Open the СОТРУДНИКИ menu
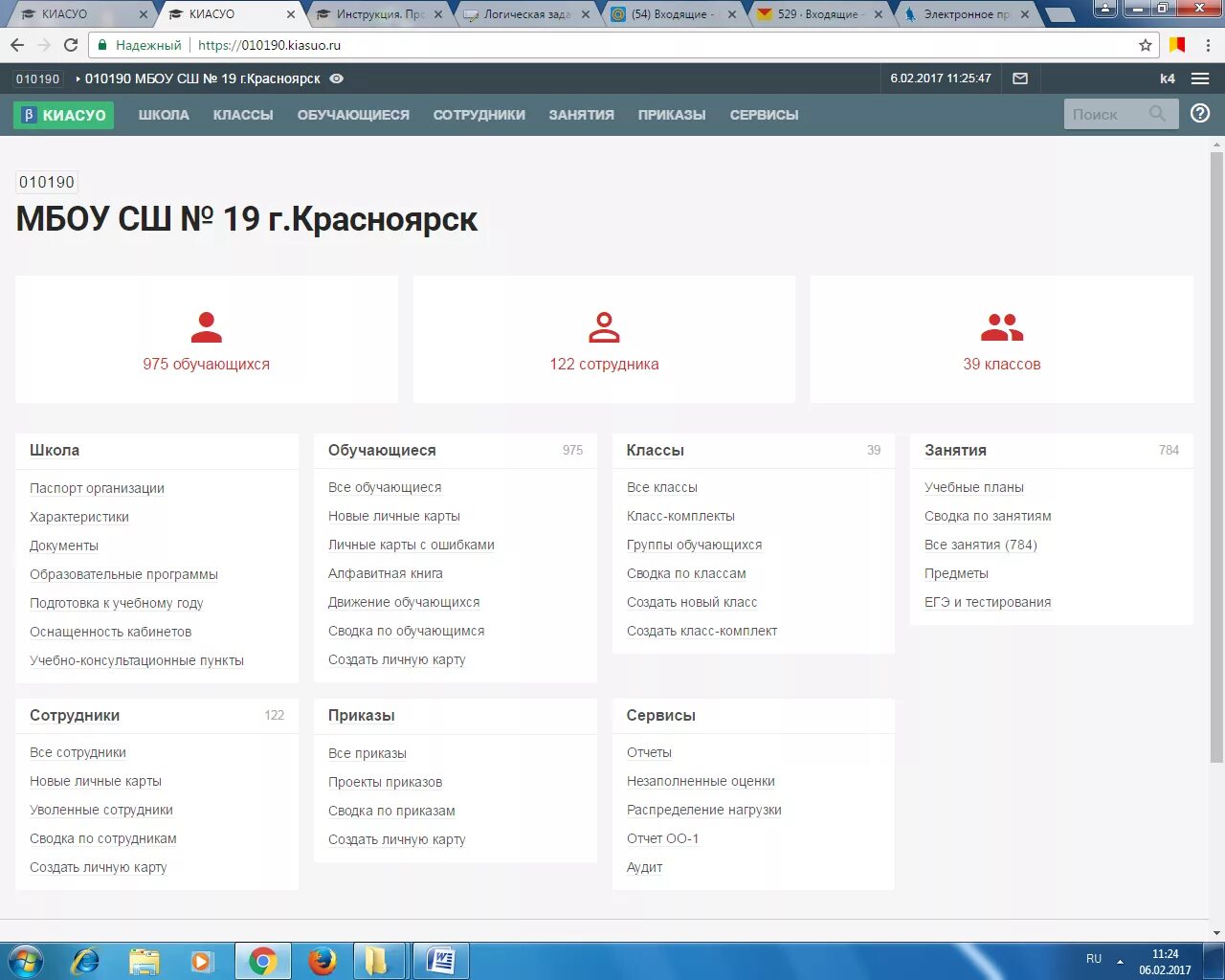This screenshot has width=1225, height=980. coord(479,115)
